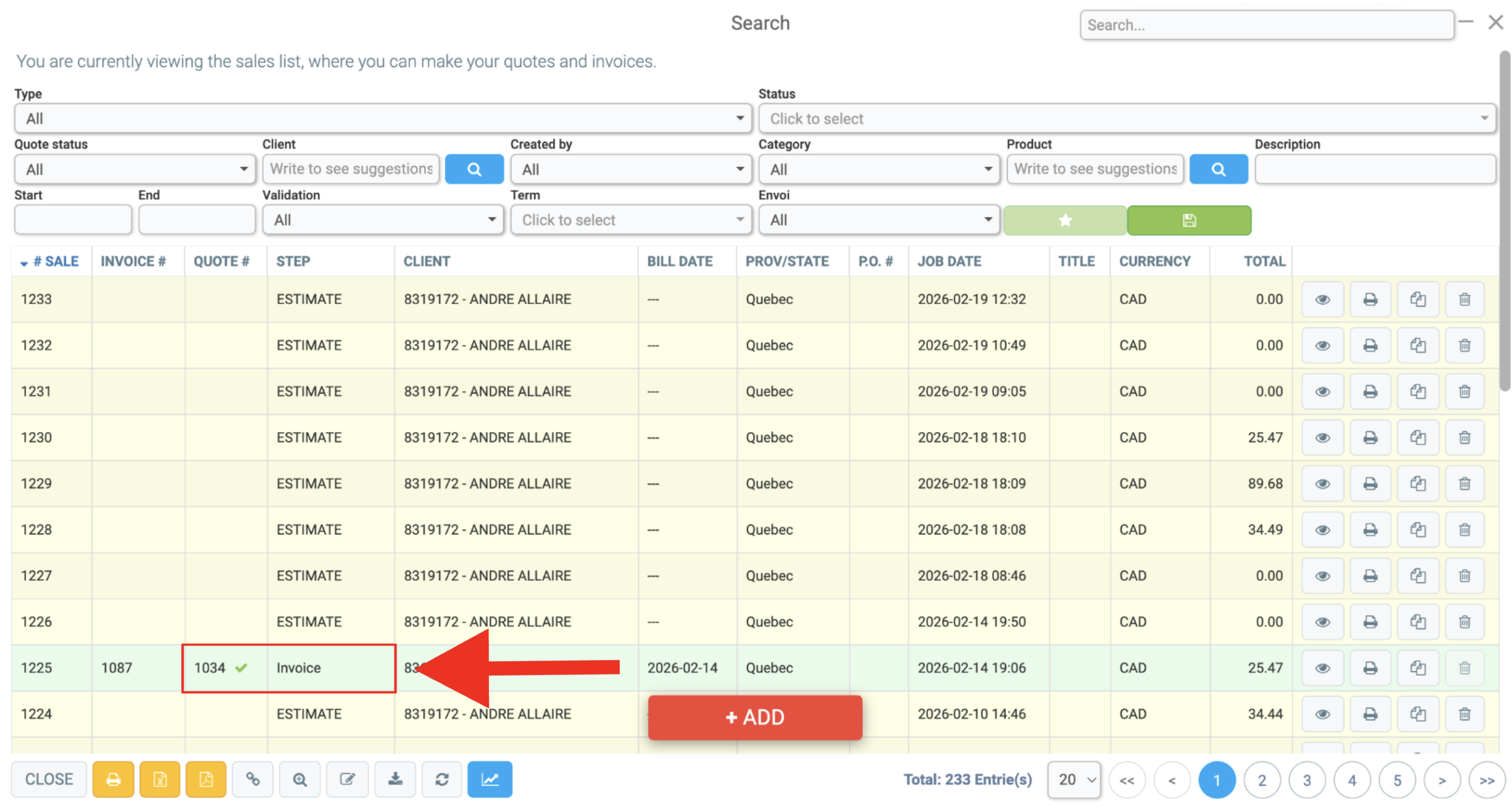Delete sale 1232 with the trash icon

pos(1464,345)
